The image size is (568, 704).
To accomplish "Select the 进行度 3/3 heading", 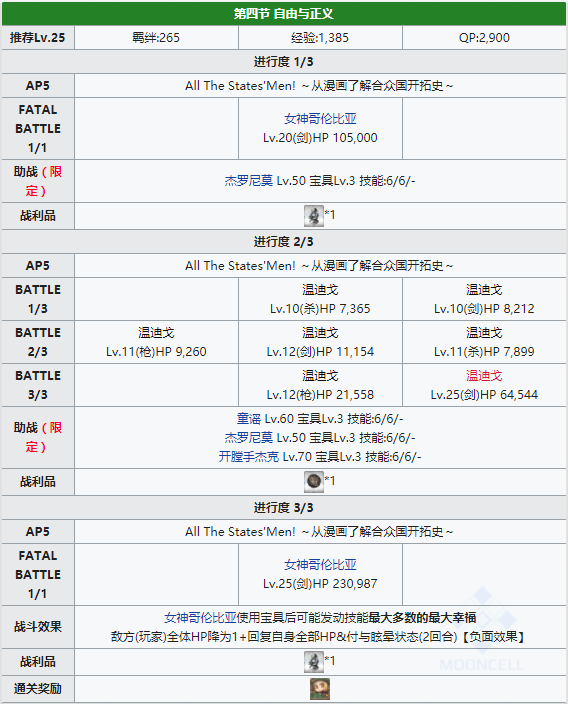I will 284,508.
